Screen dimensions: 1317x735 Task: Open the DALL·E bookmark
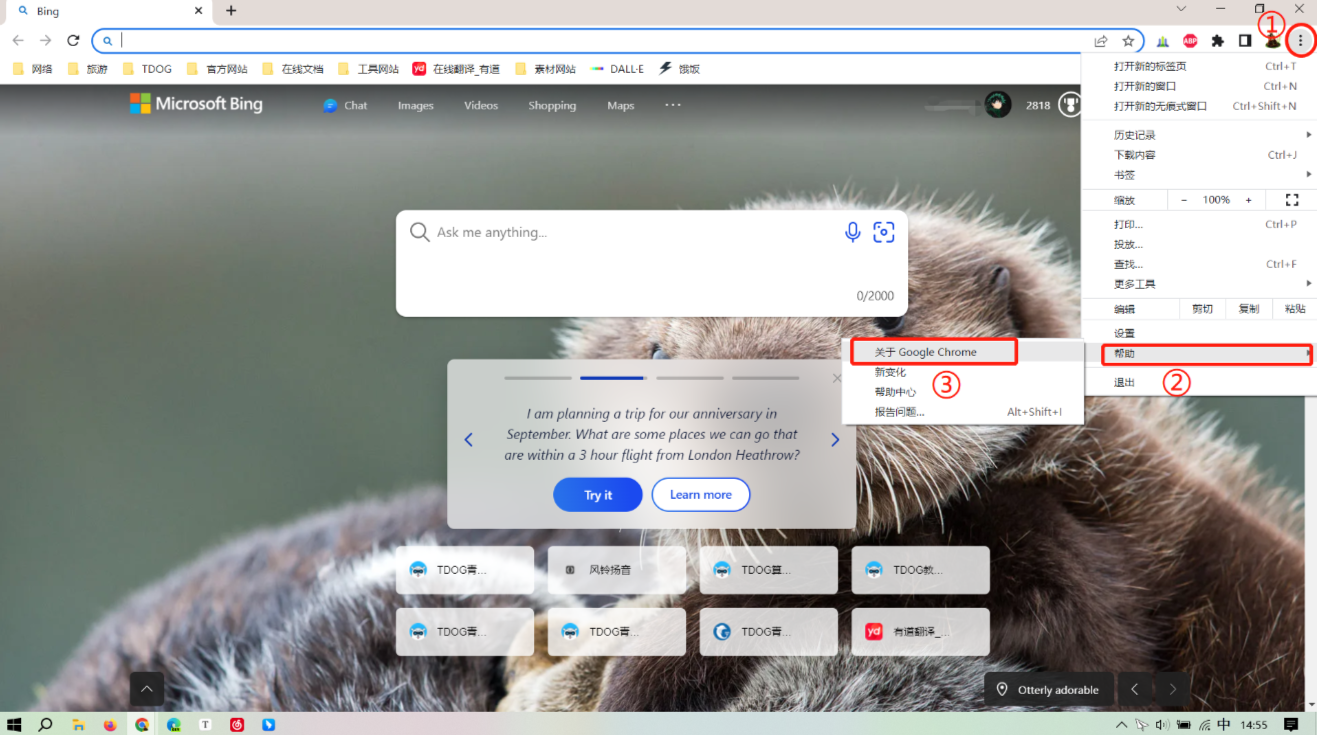click(618, 68)
